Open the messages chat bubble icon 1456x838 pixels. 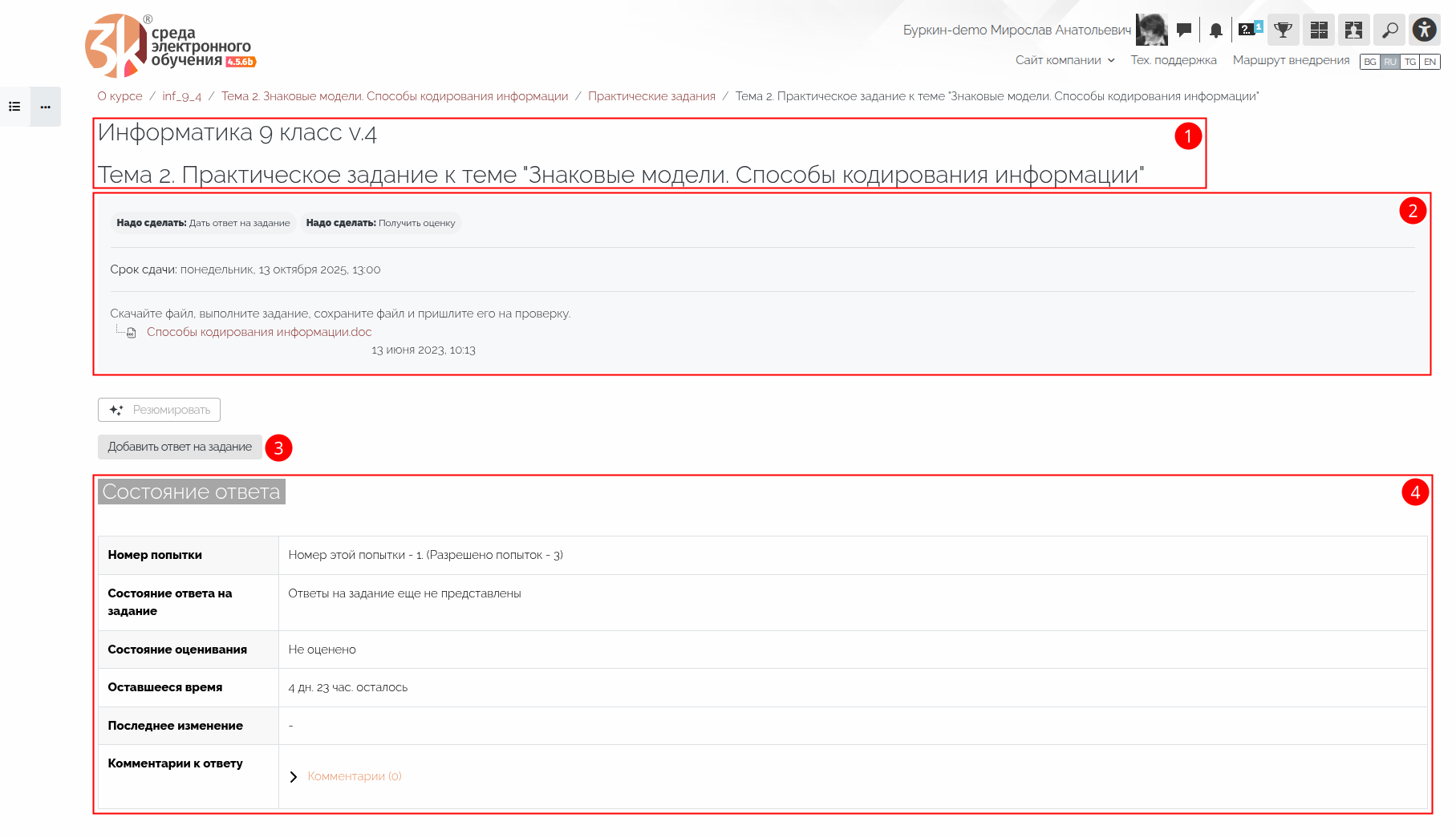point(1183,30)
